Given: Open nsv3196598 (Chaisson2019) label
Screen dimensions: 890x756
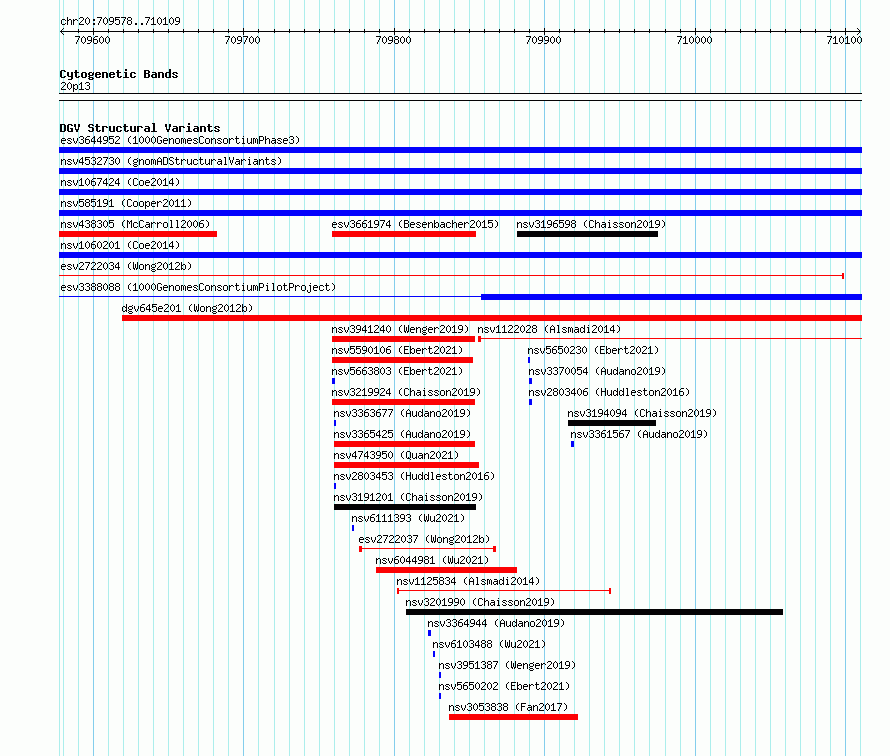Looking at the screenshot, I should (591, 224).
